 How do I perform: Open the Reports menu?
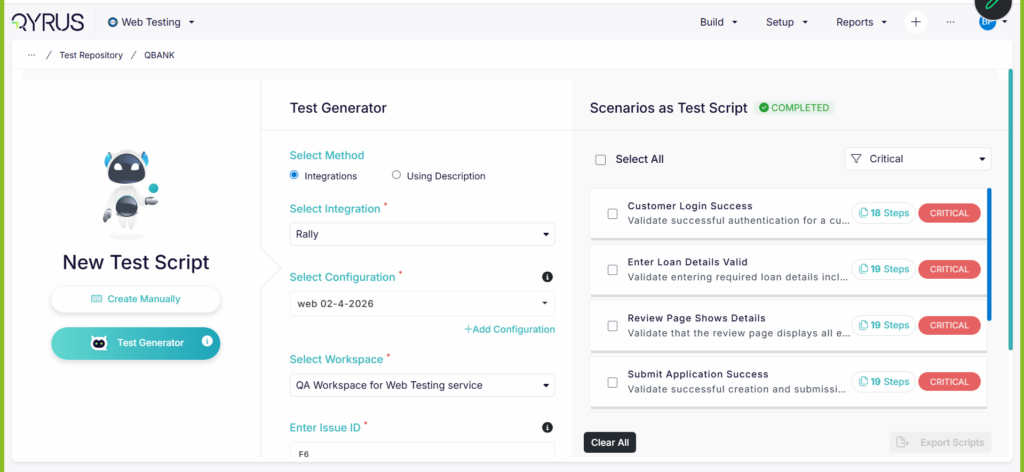[861, 22]
